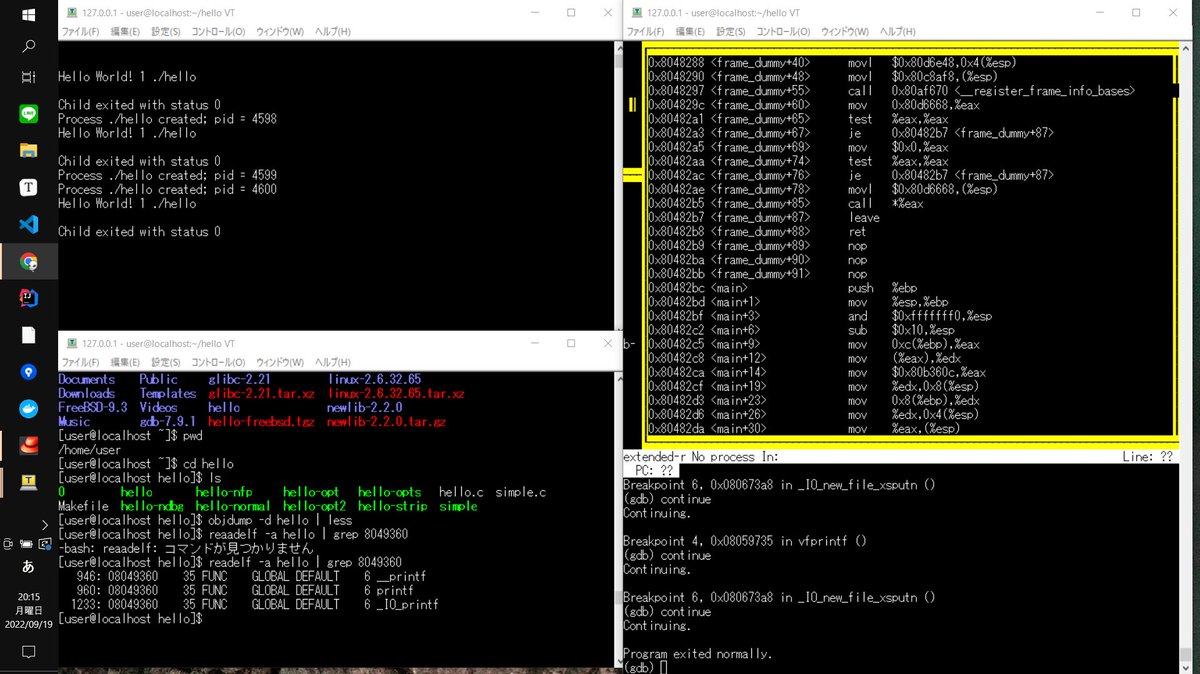Image resolution: width=1200 pixels, height=674 pixels.
Task: Open コントロール(O) menu in readelf window
Action: coord(218,362)
